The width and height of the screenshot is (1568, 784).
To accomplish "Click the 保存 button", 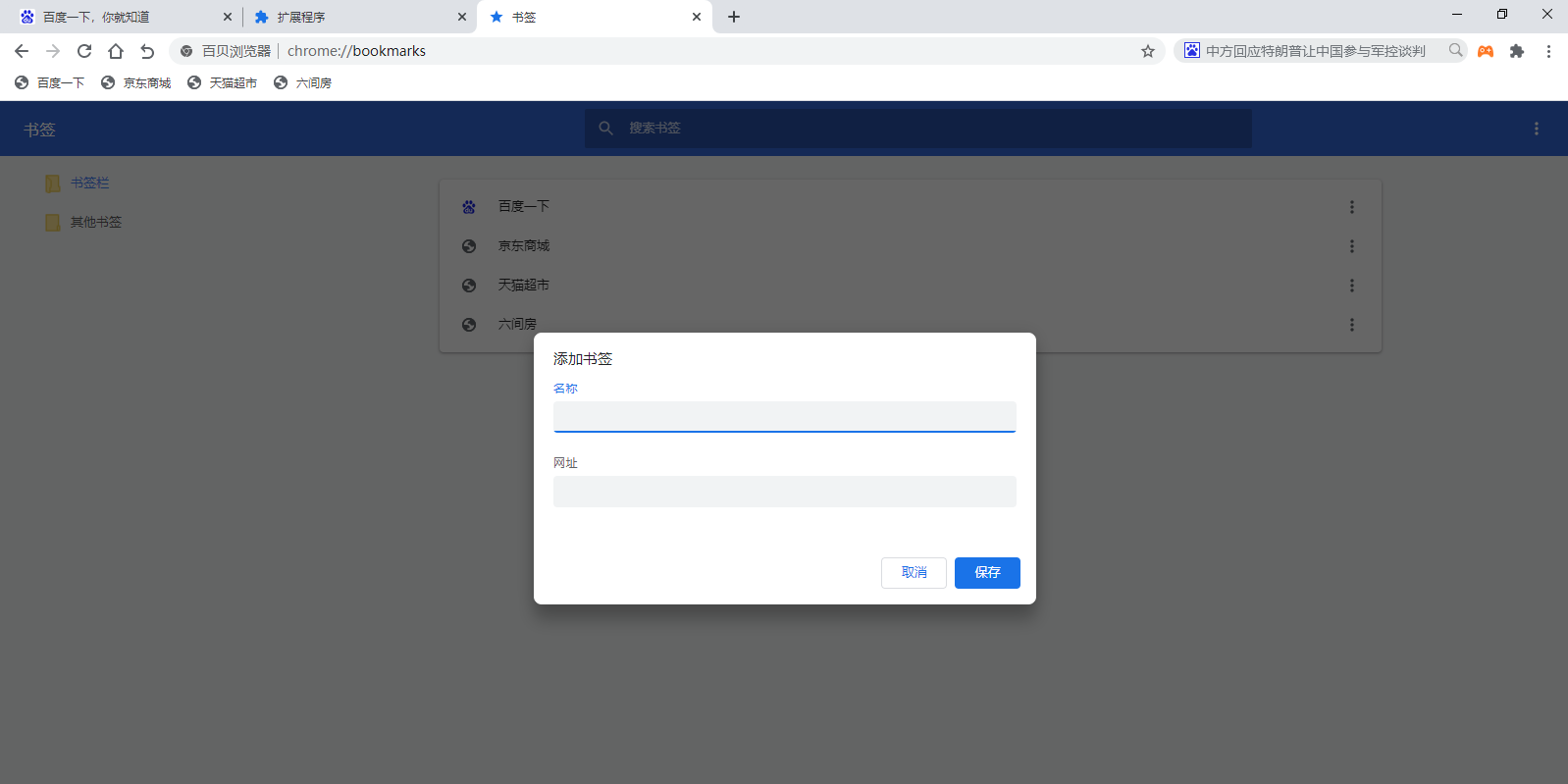I will click(x=987, y=573).
